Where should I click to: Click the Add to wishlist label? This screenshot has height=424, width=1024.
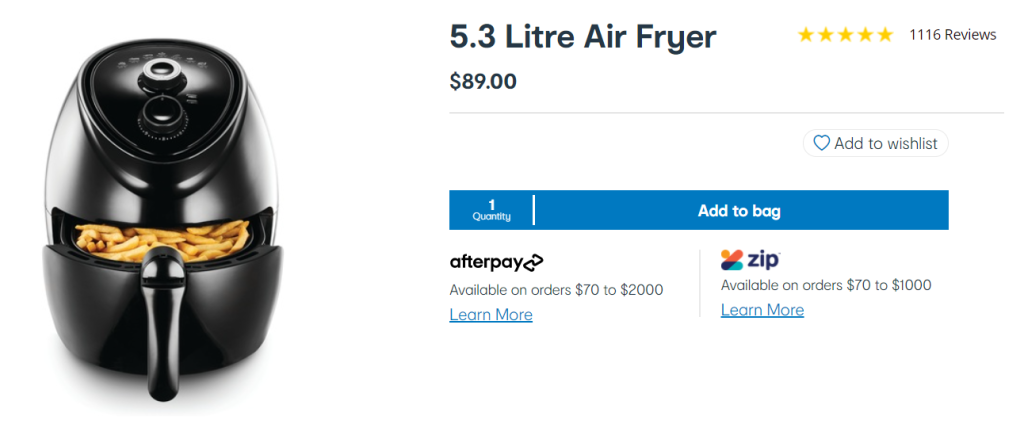point(886,143)
